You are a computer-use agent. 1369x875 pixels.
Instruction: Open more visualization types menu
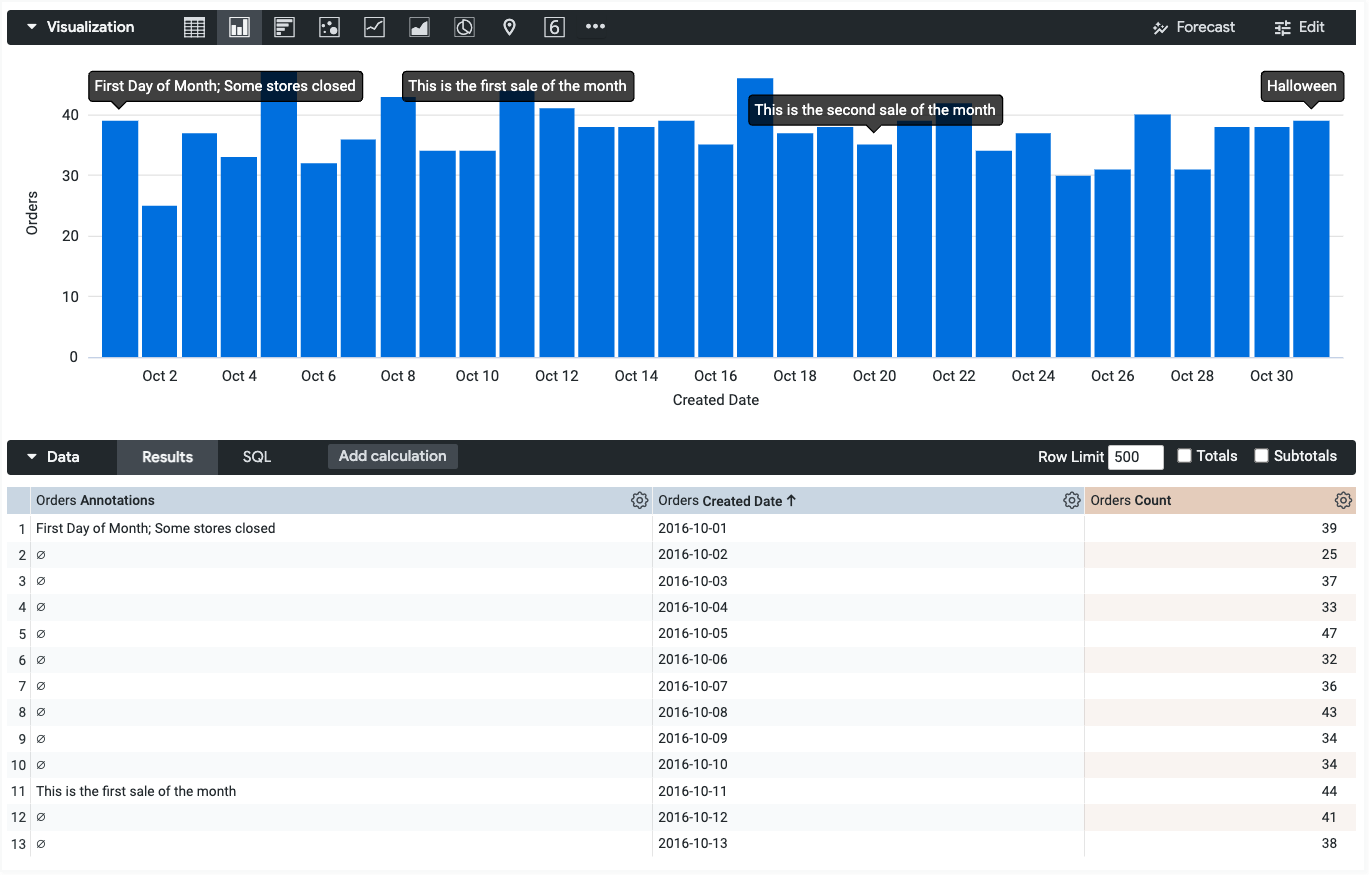tap(595, 27)
